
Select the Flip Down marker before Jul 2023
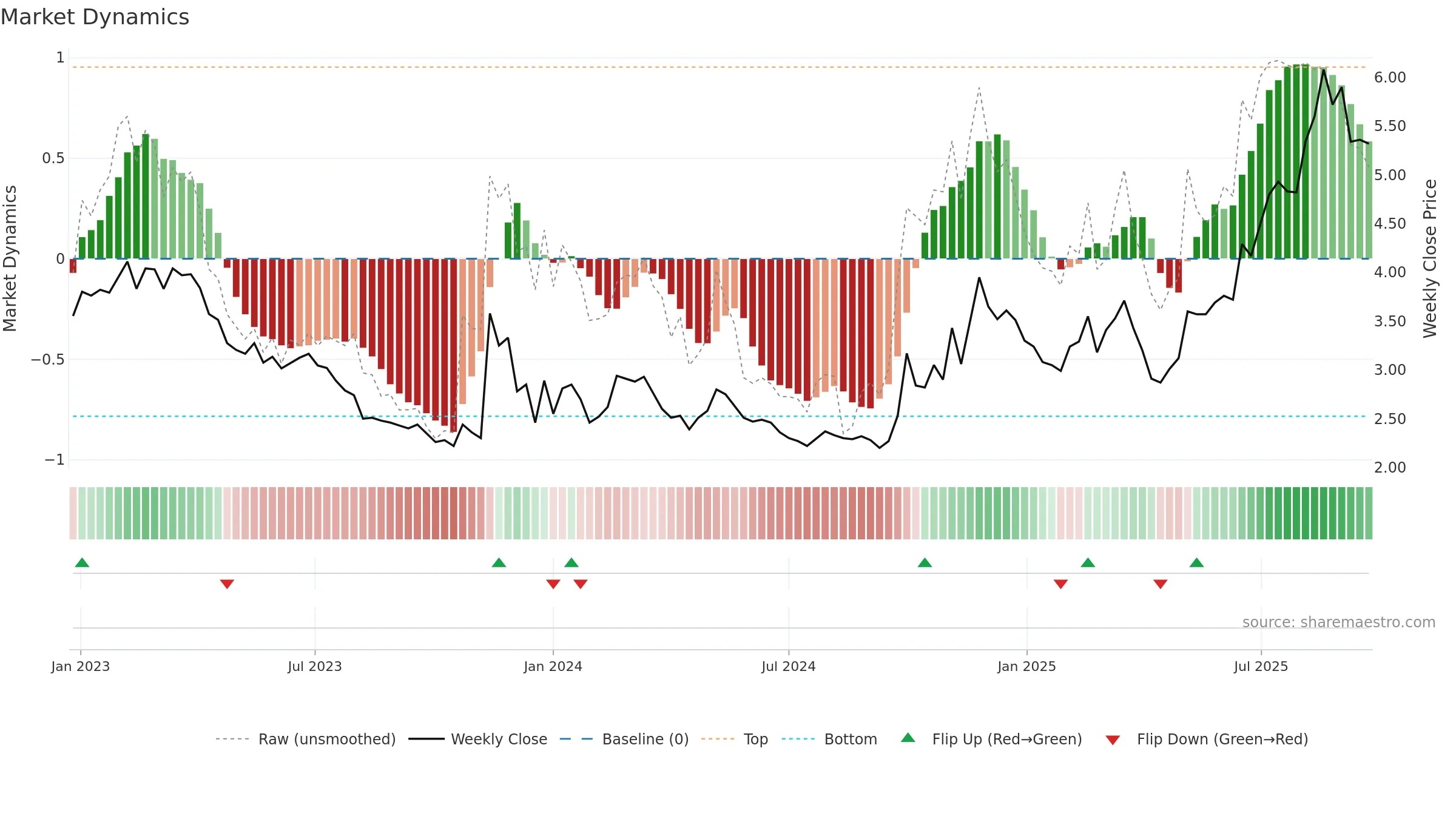click(x=227, y=584)
